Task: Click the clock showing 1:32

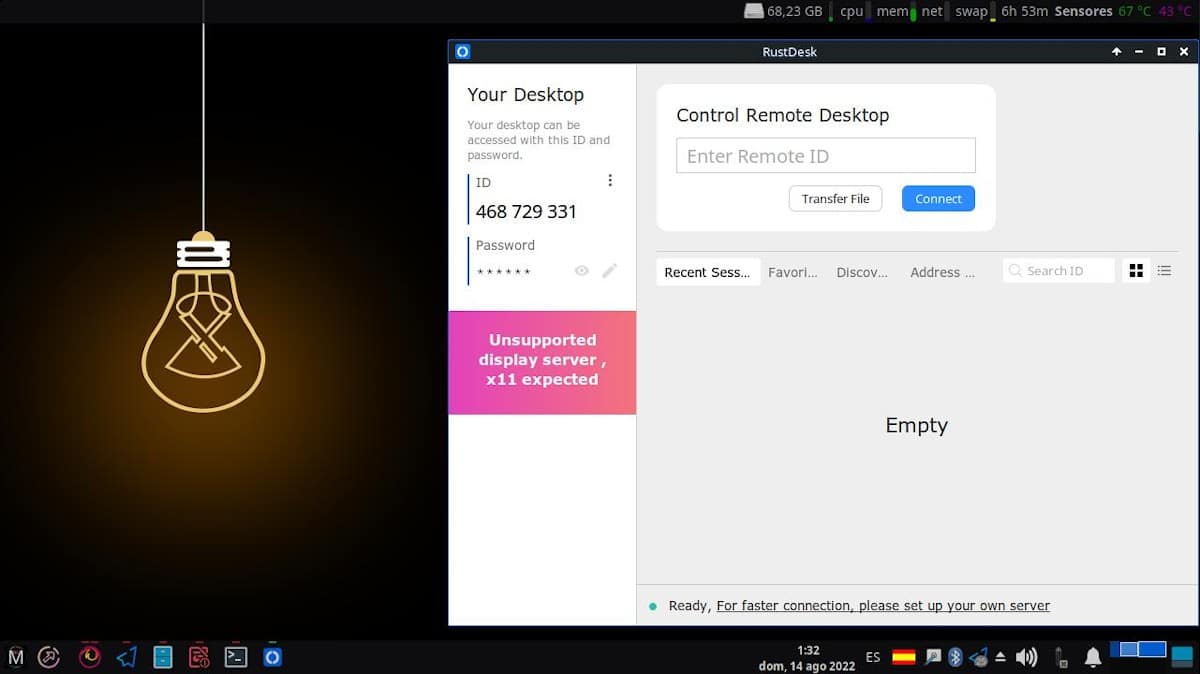Action: 808,650
